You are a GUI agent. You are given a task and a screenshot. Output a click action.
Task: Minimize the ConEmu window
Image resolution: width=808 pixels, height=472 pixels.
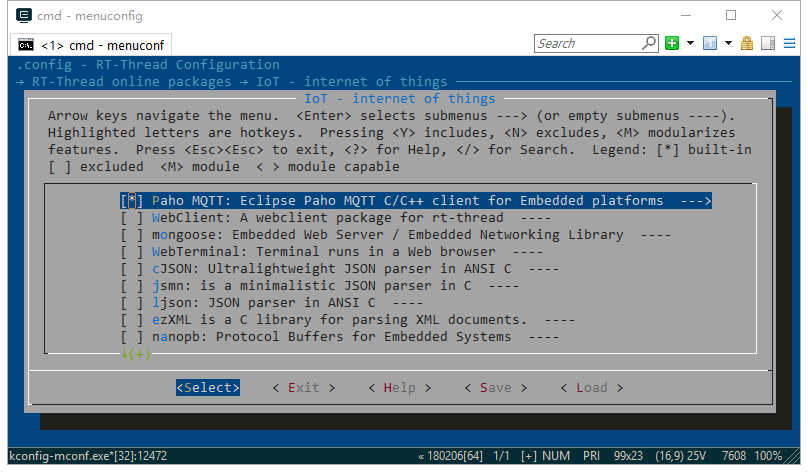tap(686, 15)
